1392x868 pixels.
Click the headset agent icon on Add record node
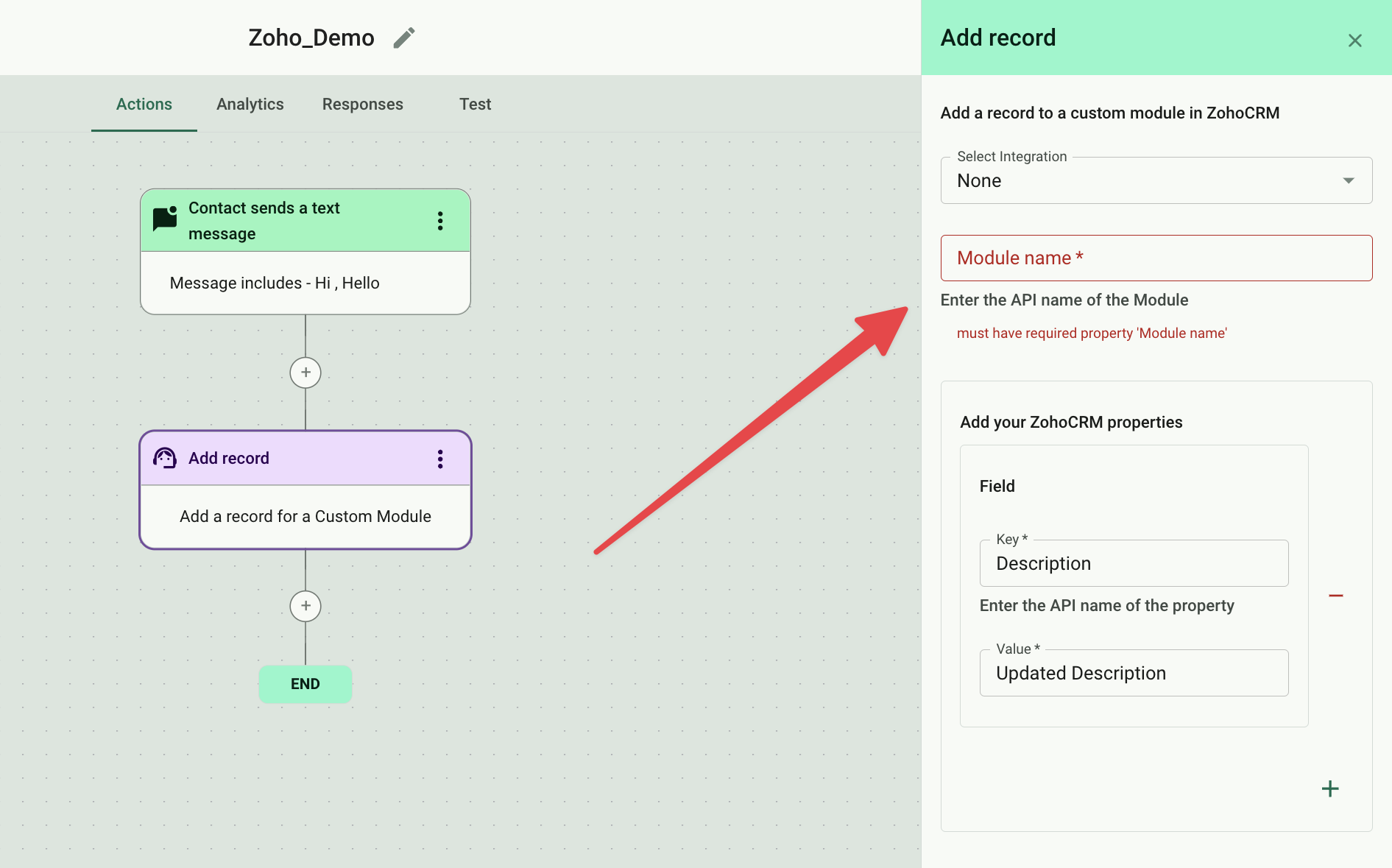coord(165,458)
